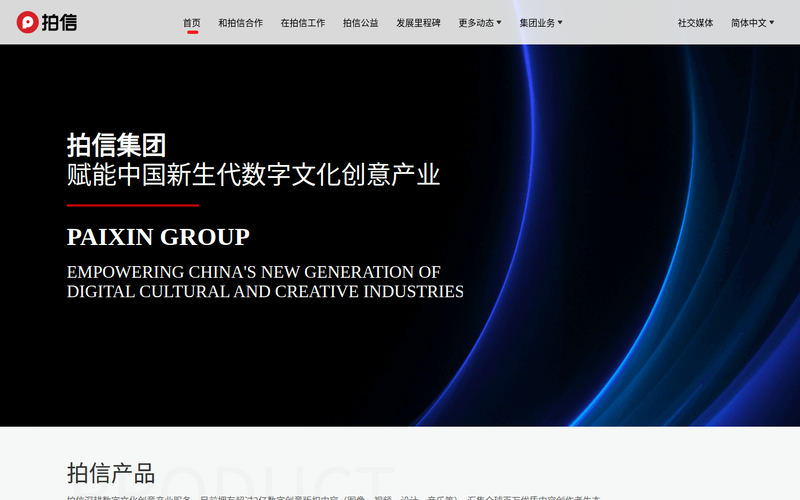Viewport: 800px width, 500px height.
Task: Open the 在拍信工作 page
Action: (303, 23)
